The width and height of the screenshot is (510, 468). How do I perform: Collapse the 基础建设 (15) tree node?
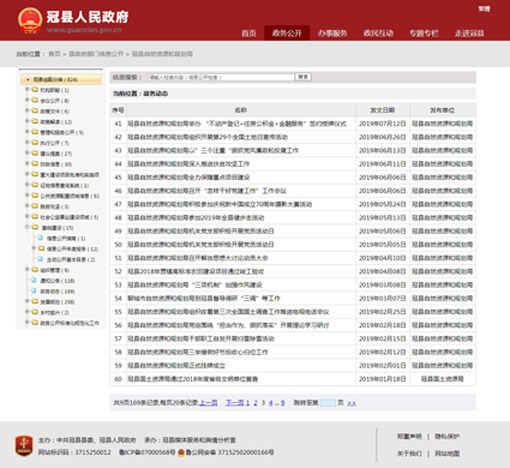coord(27,227)
